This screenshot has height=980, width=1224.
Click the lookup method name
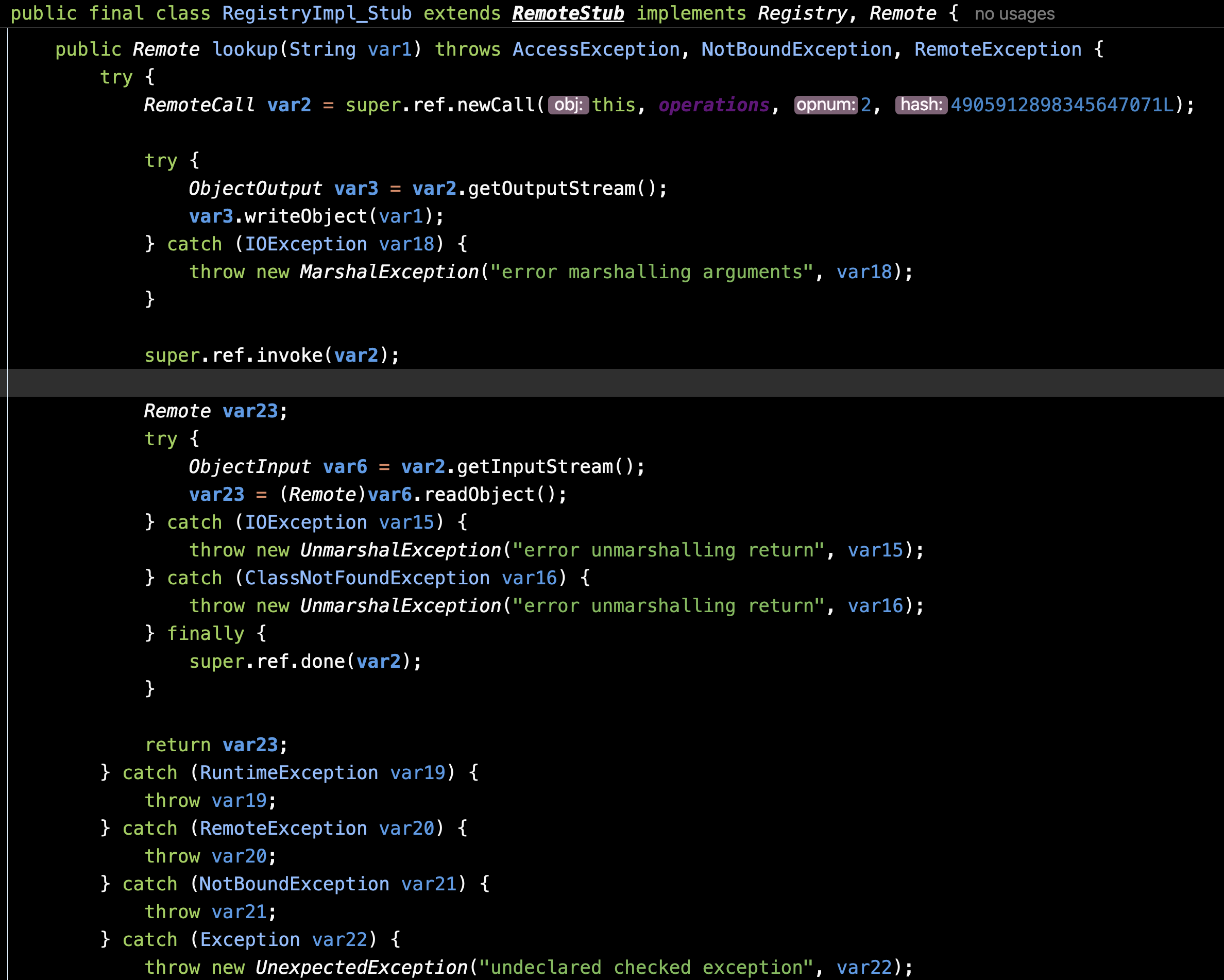(x=245, y=49)
